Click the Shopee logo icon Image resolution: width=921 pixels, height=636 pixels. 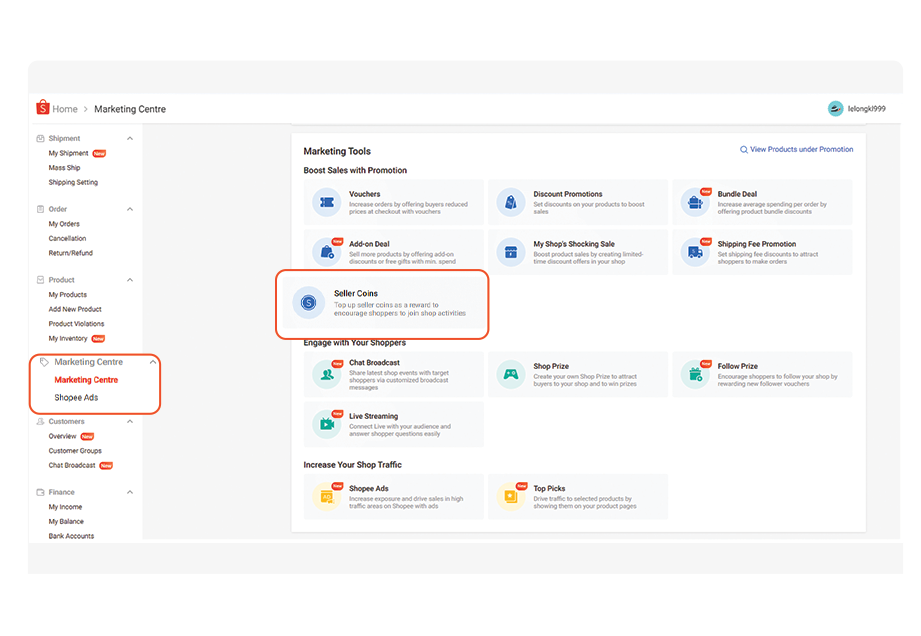[x=42, y=108]
